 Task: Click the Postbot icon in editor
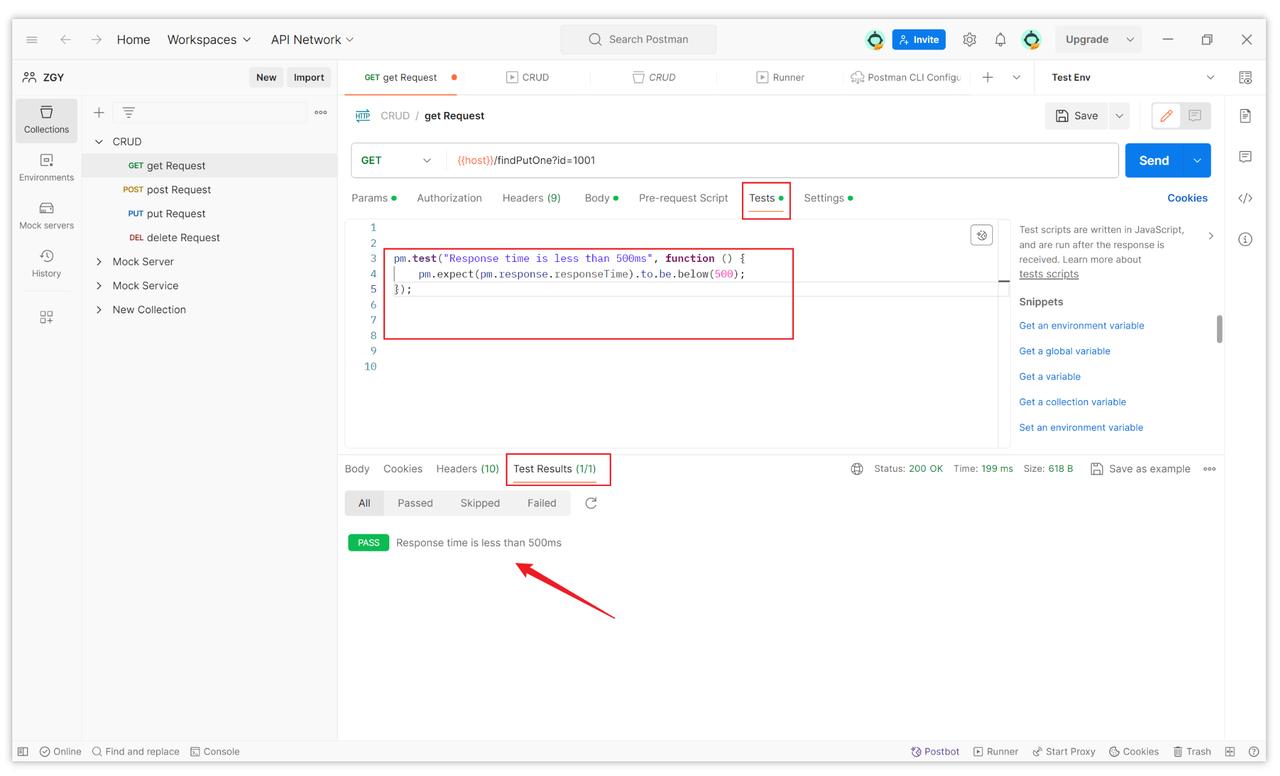(x=981, y=235)
